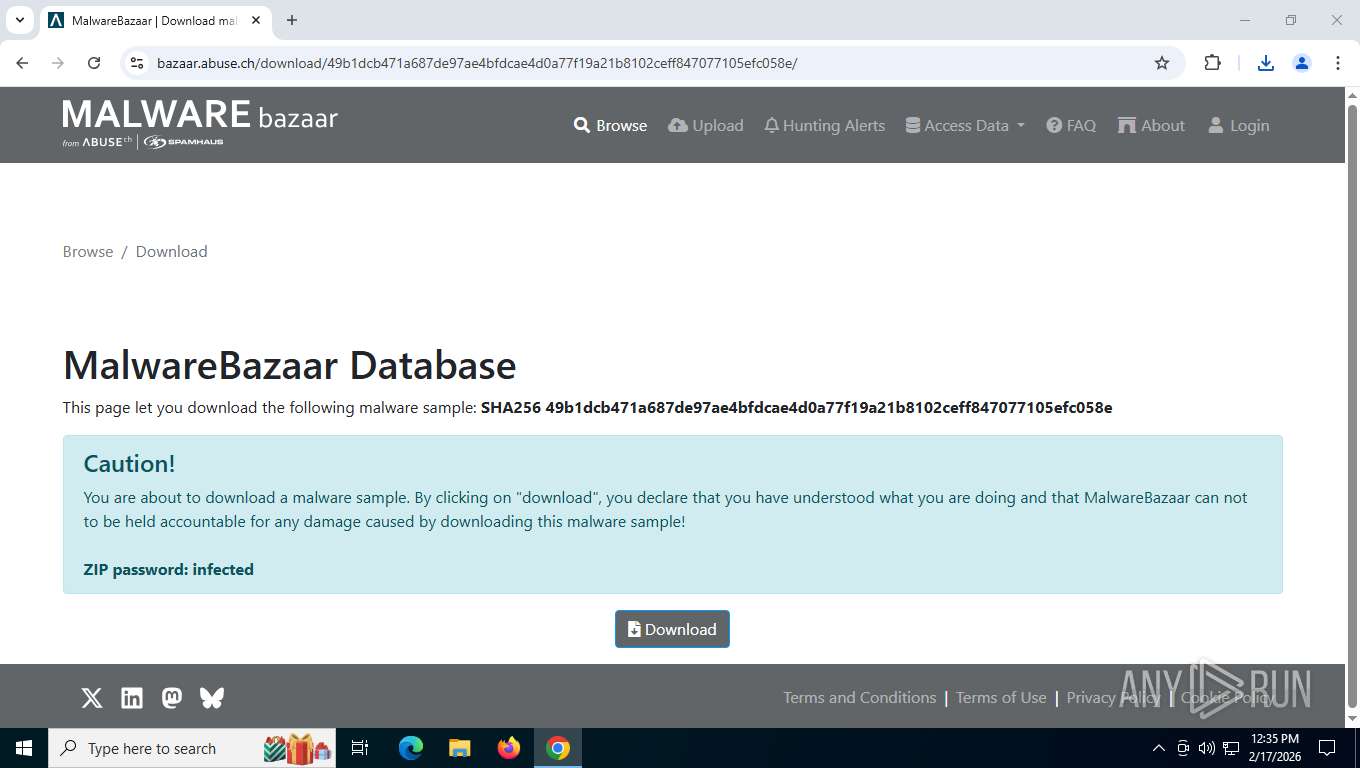
Task: Click the 'Caution!' heading
Action: pyautogui.click(x=129, y=463)
